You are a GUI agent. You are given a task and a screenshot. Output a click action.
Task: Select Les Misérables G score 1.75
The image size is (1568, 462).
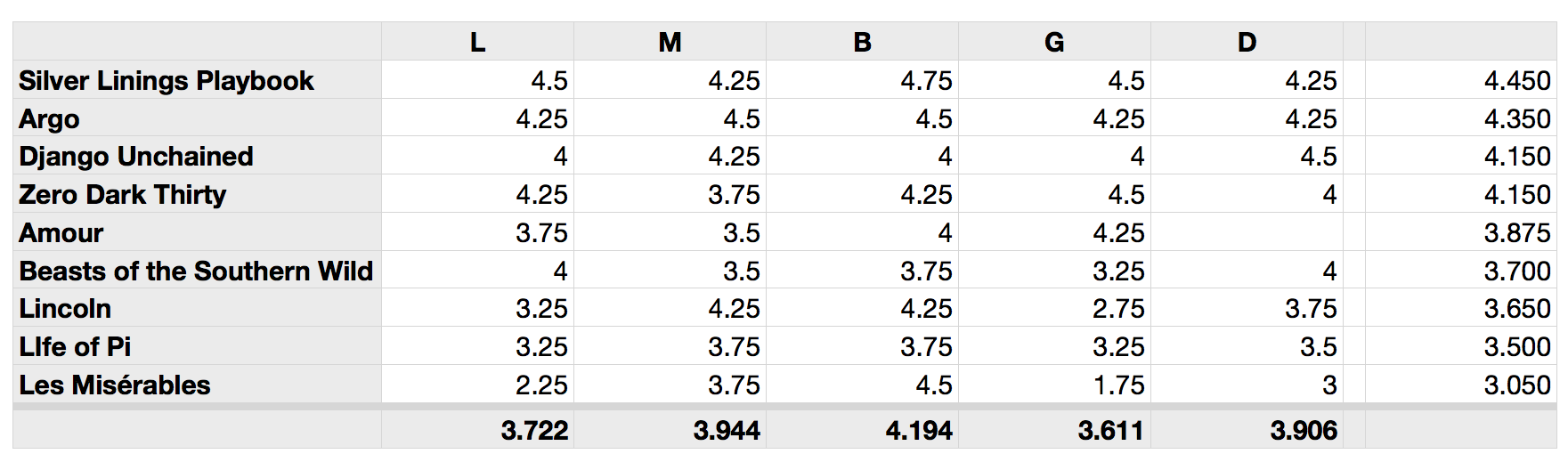tap(1118, 385)
